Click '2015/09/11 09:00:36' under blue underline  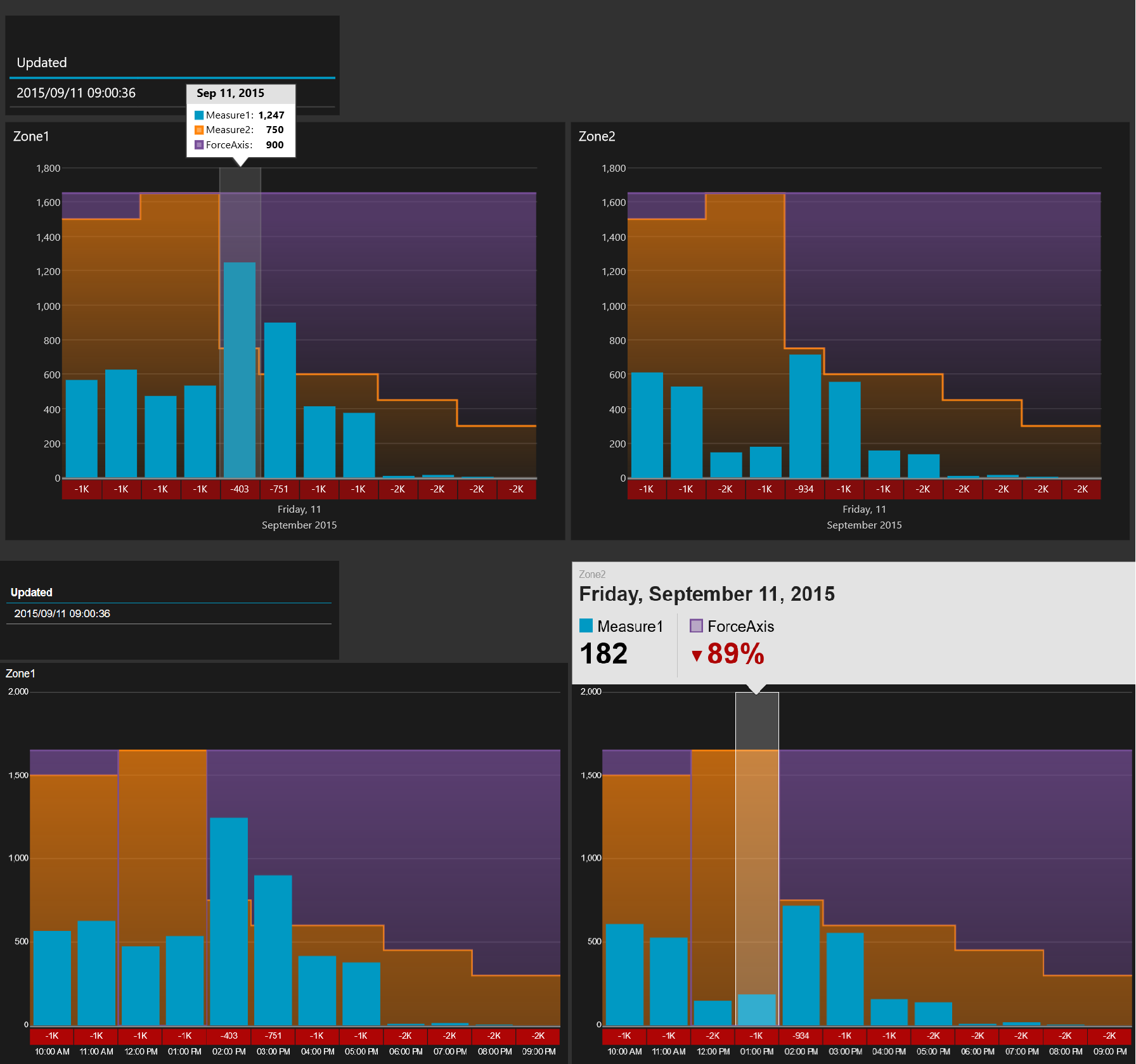pos(76,93)
